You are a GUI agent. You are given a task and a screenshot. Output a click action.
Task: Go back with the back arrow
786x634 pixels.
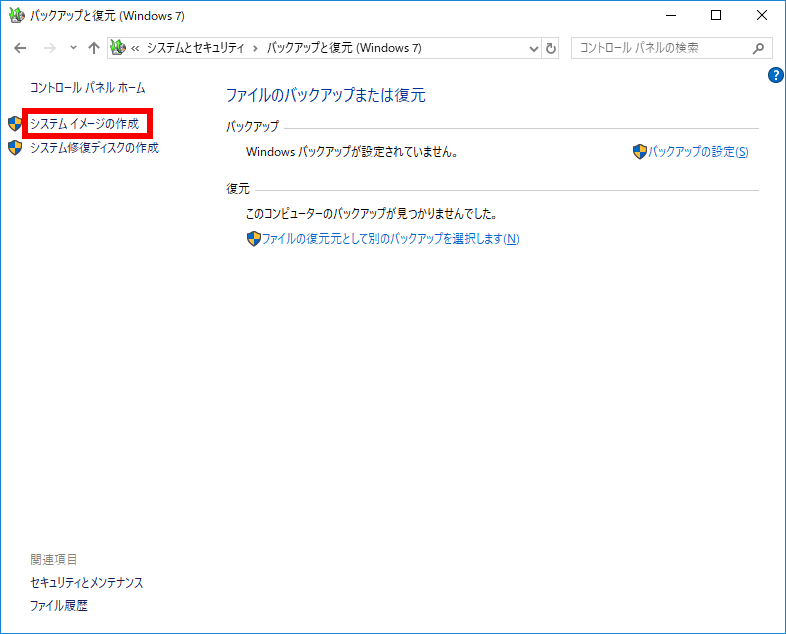20,48
